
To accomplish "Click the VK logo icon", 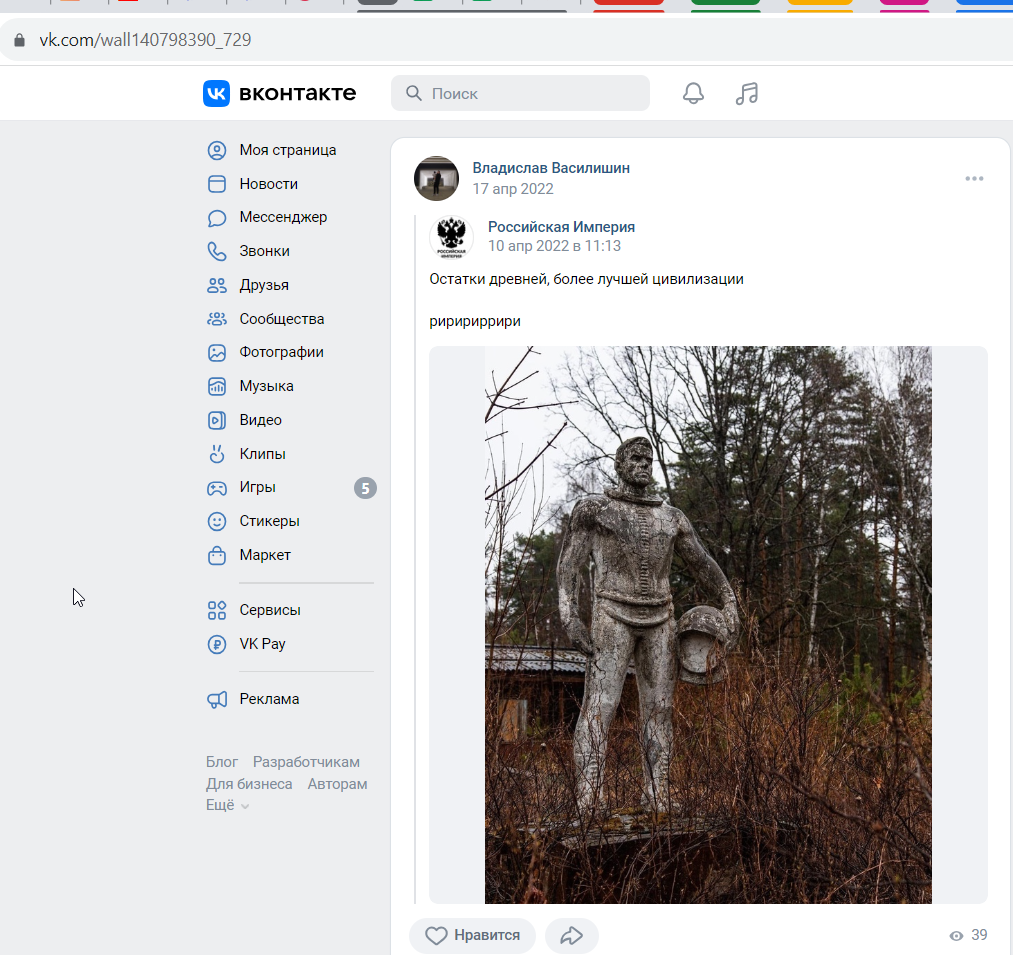I will click(x=216, y=94).
